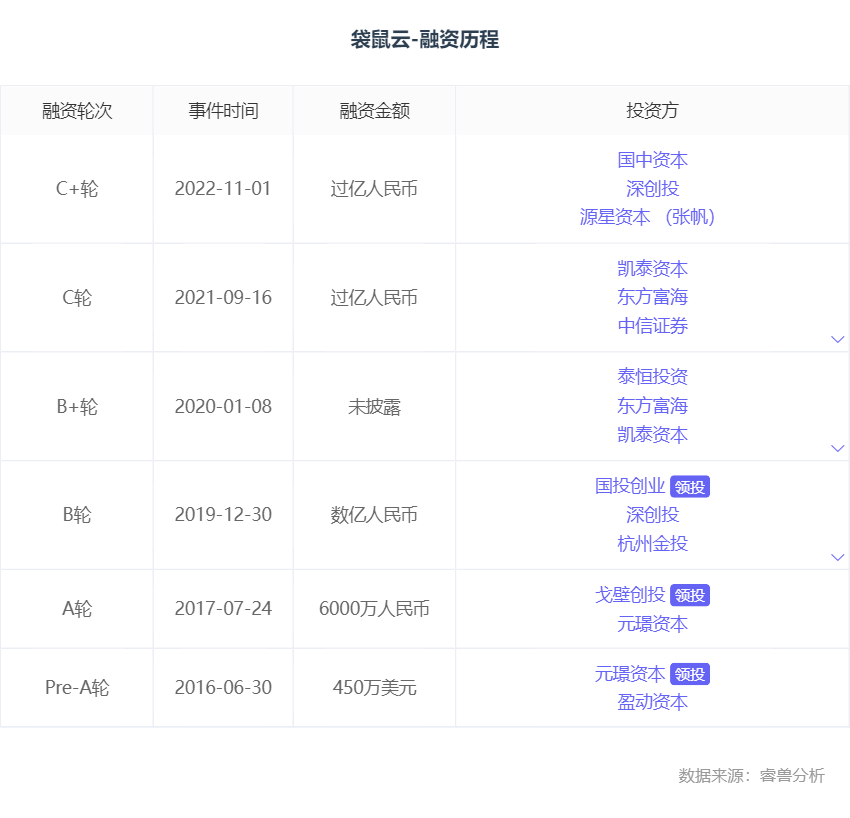Screen dimensions: 850x818
Task: Open 盈动资本 investor link
Action: pos(652,702)
